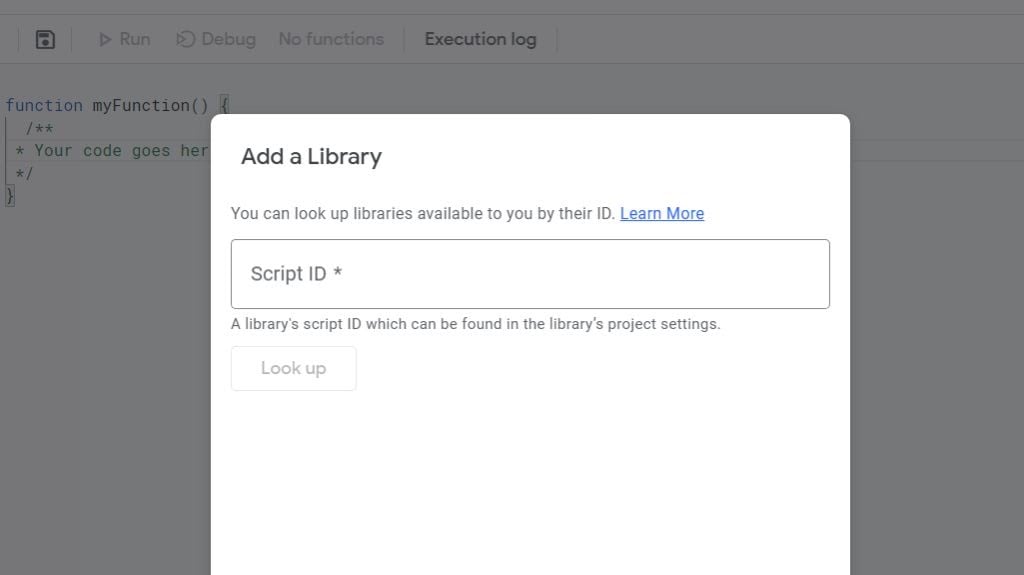Click the Script ID placeholder label
Viewport: 1024px width, 575px height.
pyautogui.click(x=296, y=274)
